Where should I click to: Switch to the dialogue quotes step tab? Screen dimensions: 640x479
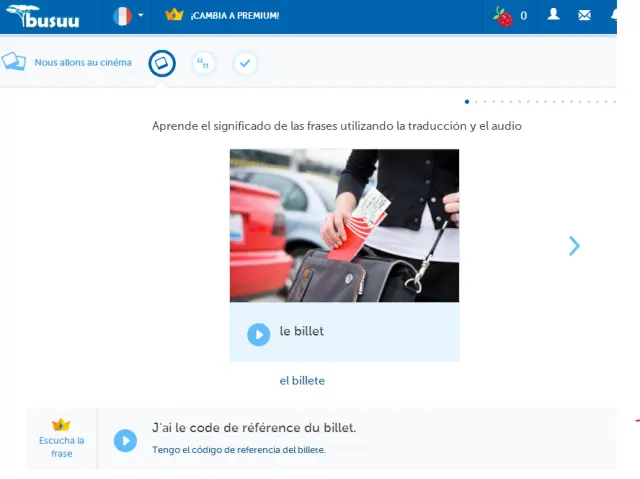pyautogui.click(x=204, y=63)
